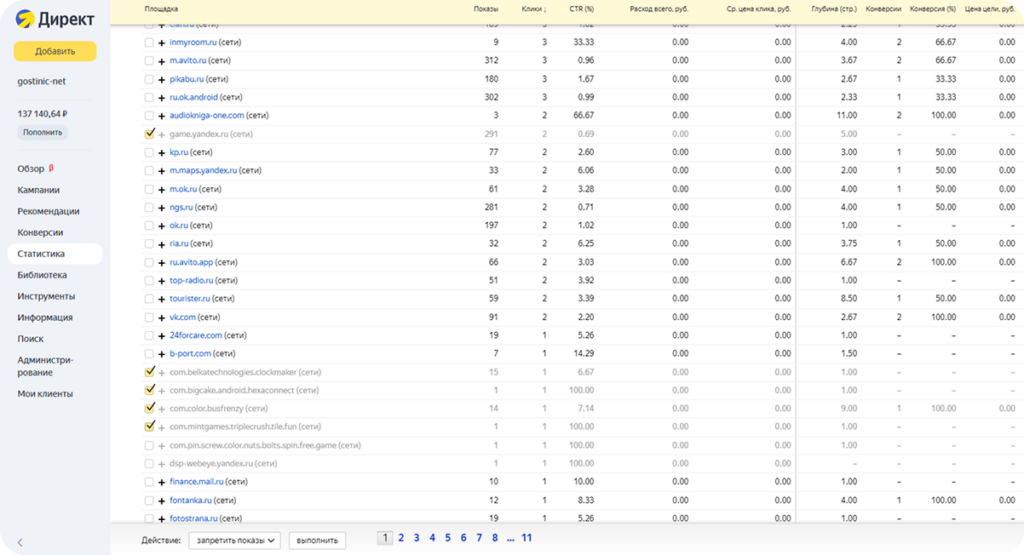Go to results page 2
This screenshot has height=555, width=1024.
401,538
